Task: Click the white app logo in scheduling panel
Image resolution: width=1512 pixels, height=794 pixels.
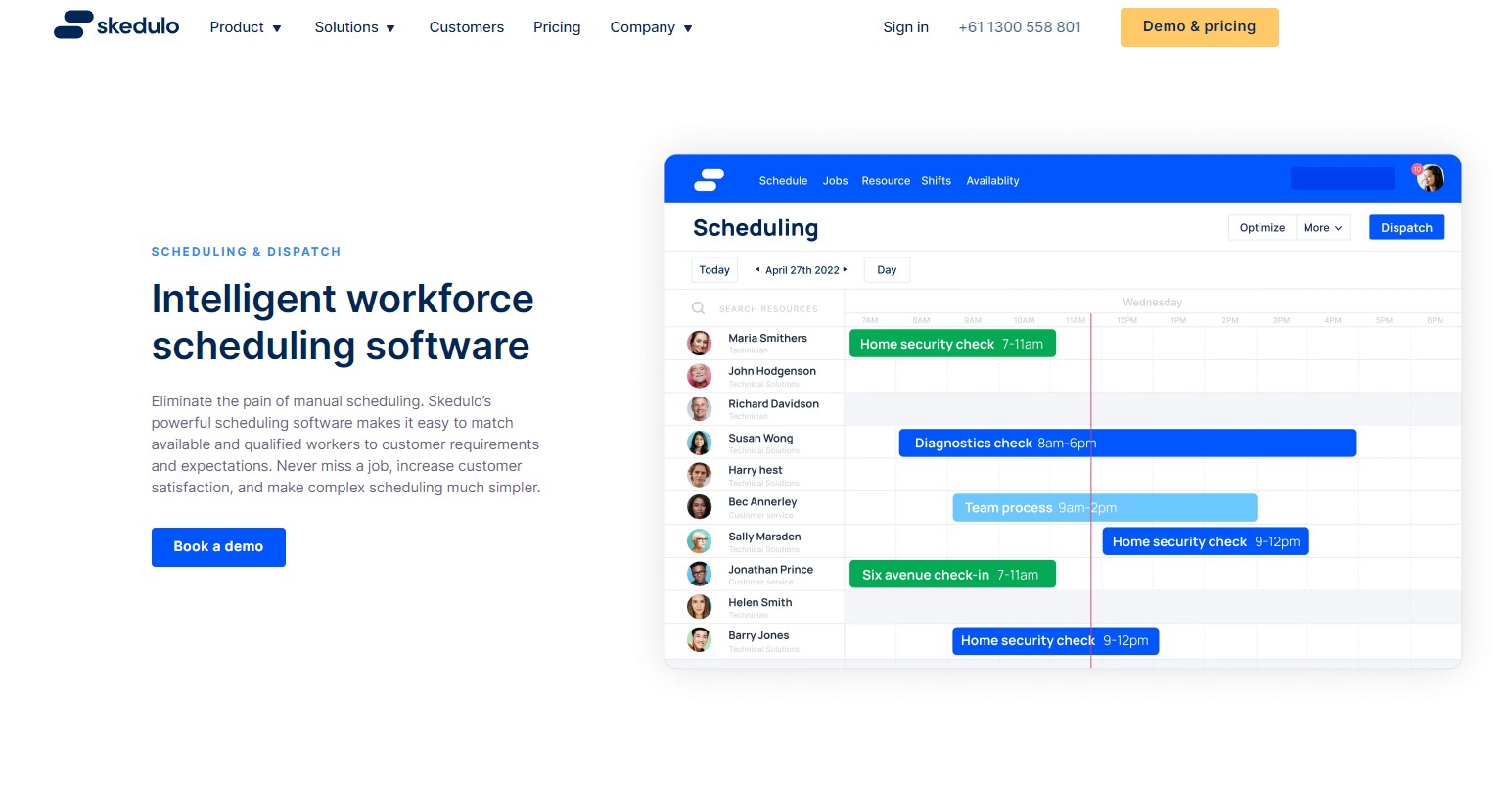Action: 709,180
